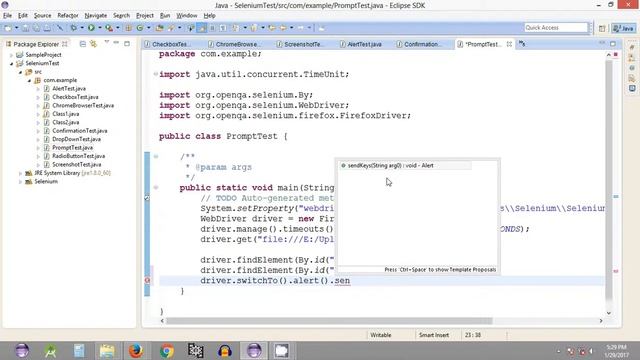The width and height of the screenshot is (640, 360).
Task: Click the Run Last Tool icon with the red toolbox
Action: pyautogui.click(x=109, y=28)
